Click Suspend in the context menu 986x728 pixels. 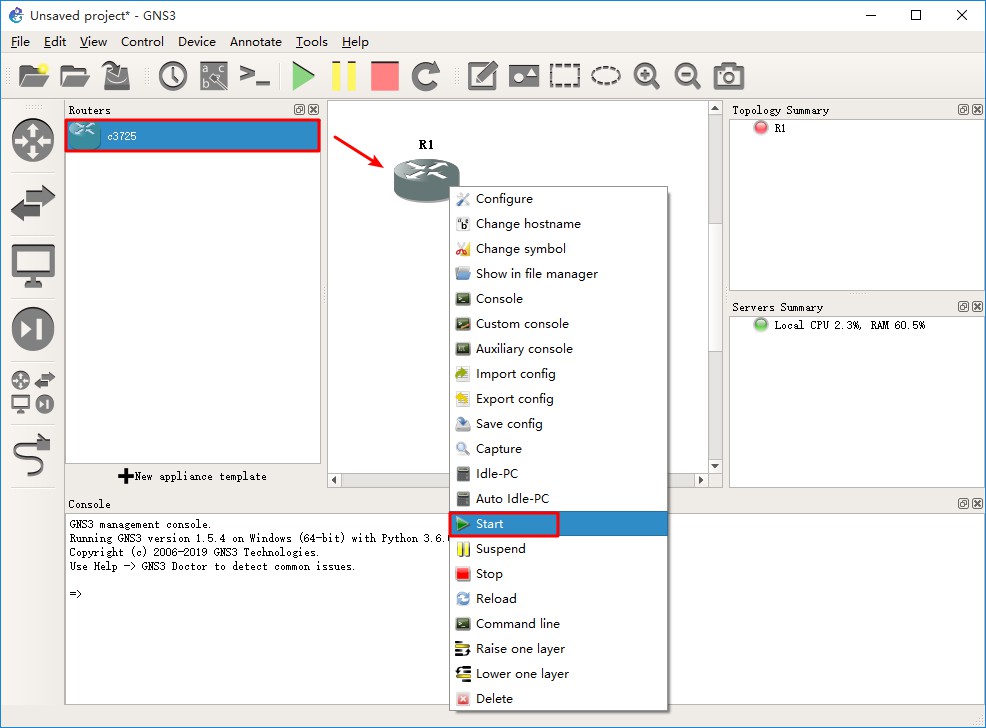coord(558,549)
